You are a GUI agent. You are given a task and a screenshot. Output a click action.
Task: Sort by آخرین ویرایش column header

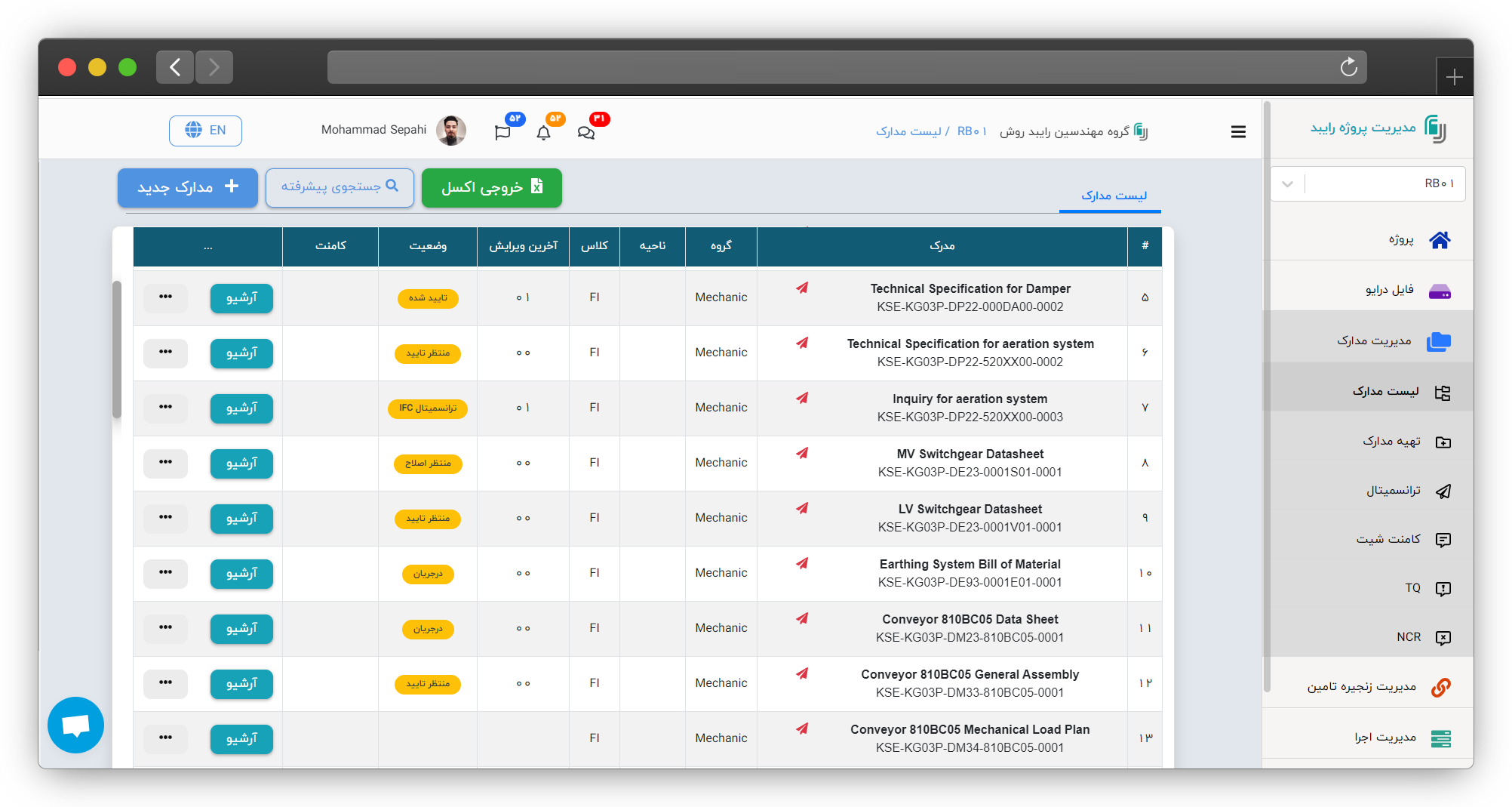tap(523, 246)
